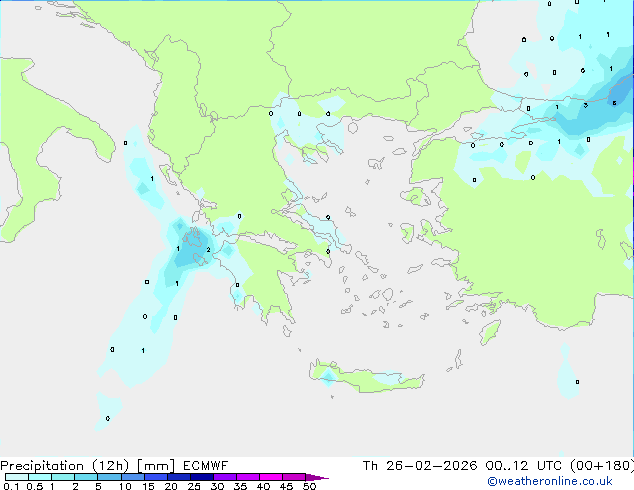Pick the 10–15 mm legend color swatch
Image resolution: width=634 pixels, height=490 pixels.
[132, 477]
